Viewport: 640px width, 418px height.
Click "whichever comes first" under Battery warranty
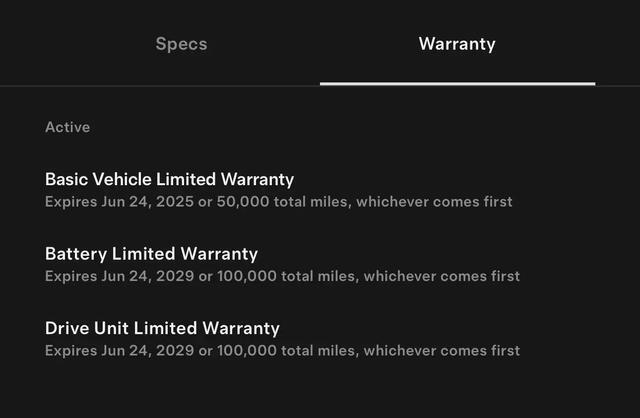click(441, 276)
